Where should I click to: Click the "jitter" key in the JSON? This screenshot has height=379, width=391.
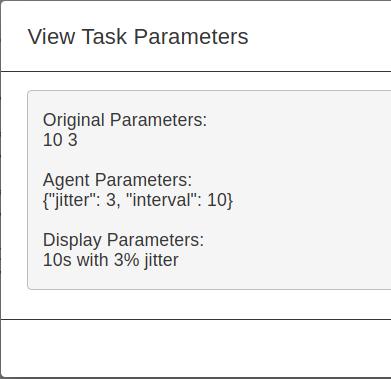click(x=73, y=200)
